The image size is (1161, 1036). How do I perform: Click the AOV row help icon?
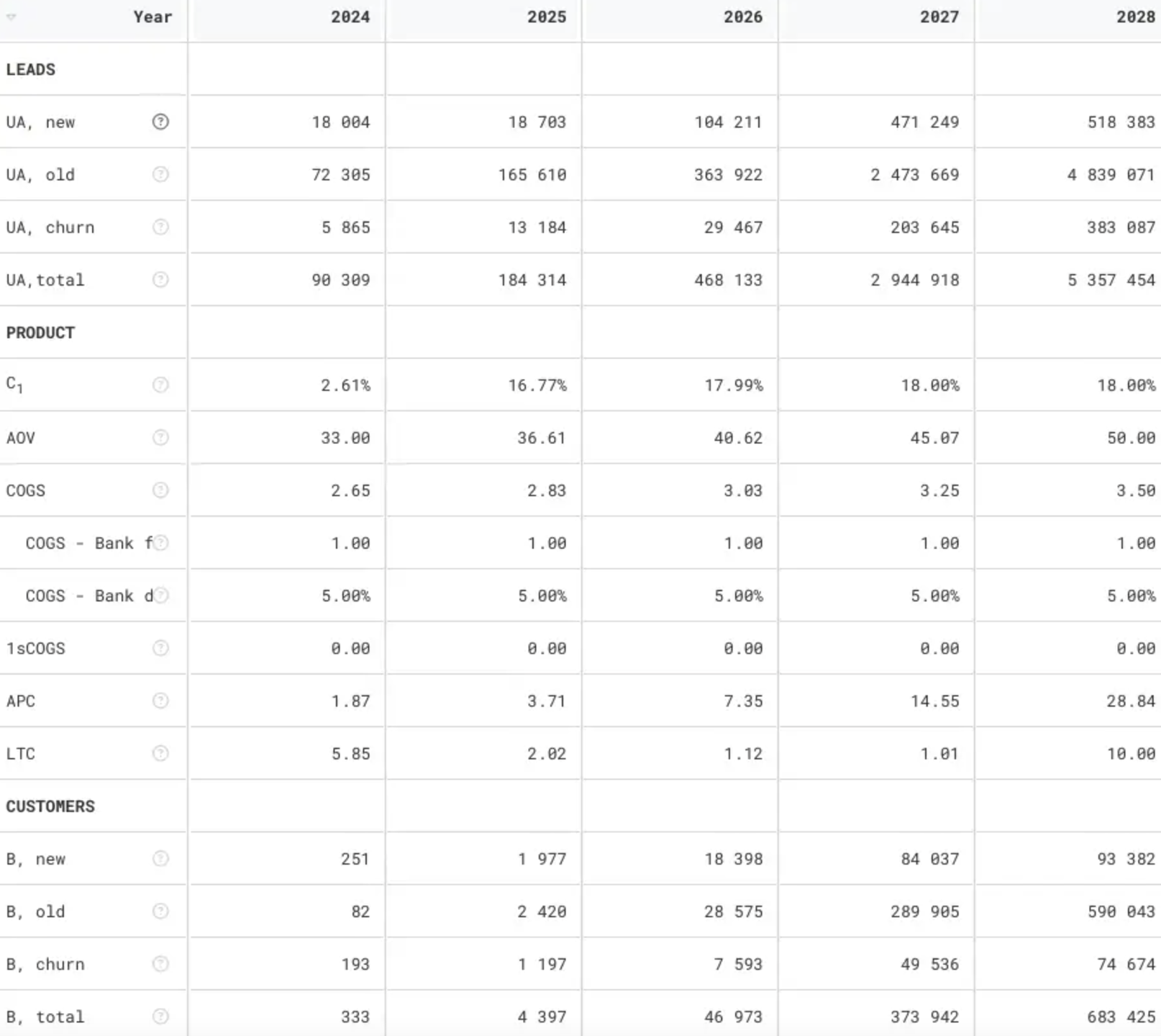coord(160,437)
